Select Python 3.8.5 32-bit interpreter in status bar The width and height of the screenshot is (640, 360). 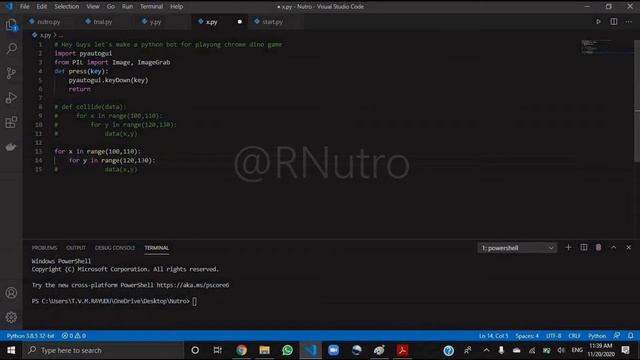point(31,336)
